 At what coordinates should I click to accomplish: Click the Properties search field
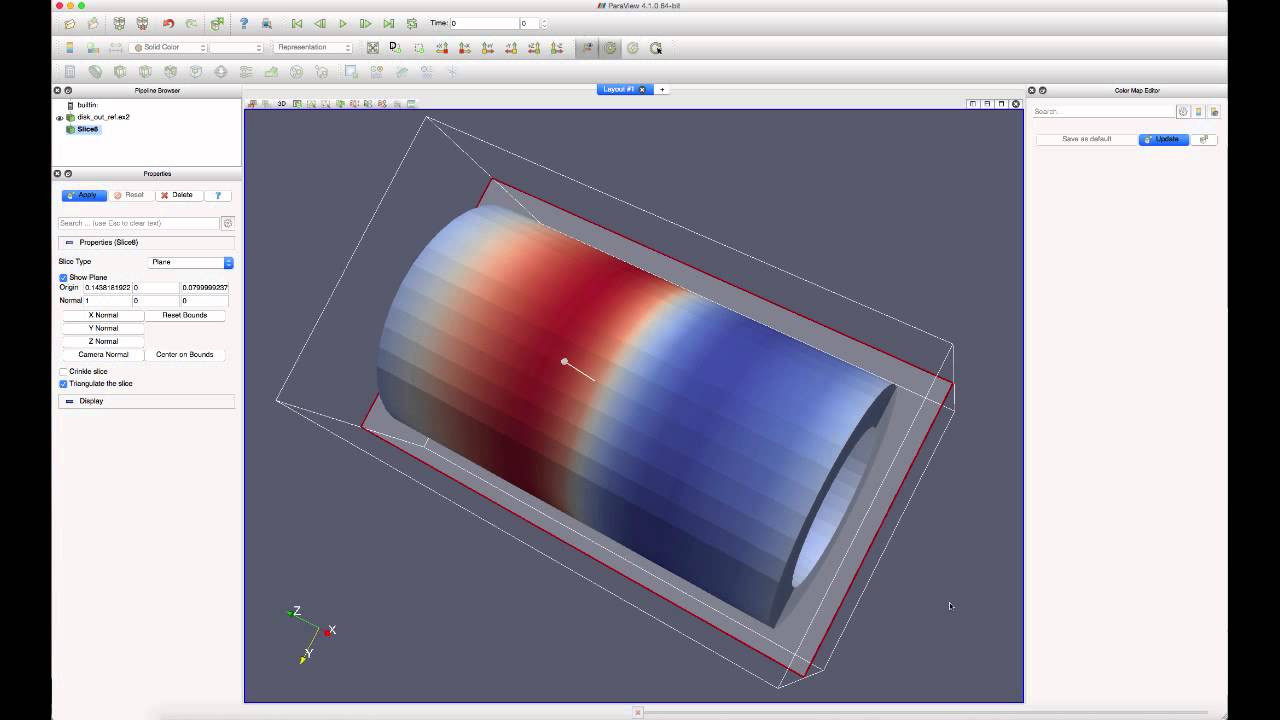138,223
